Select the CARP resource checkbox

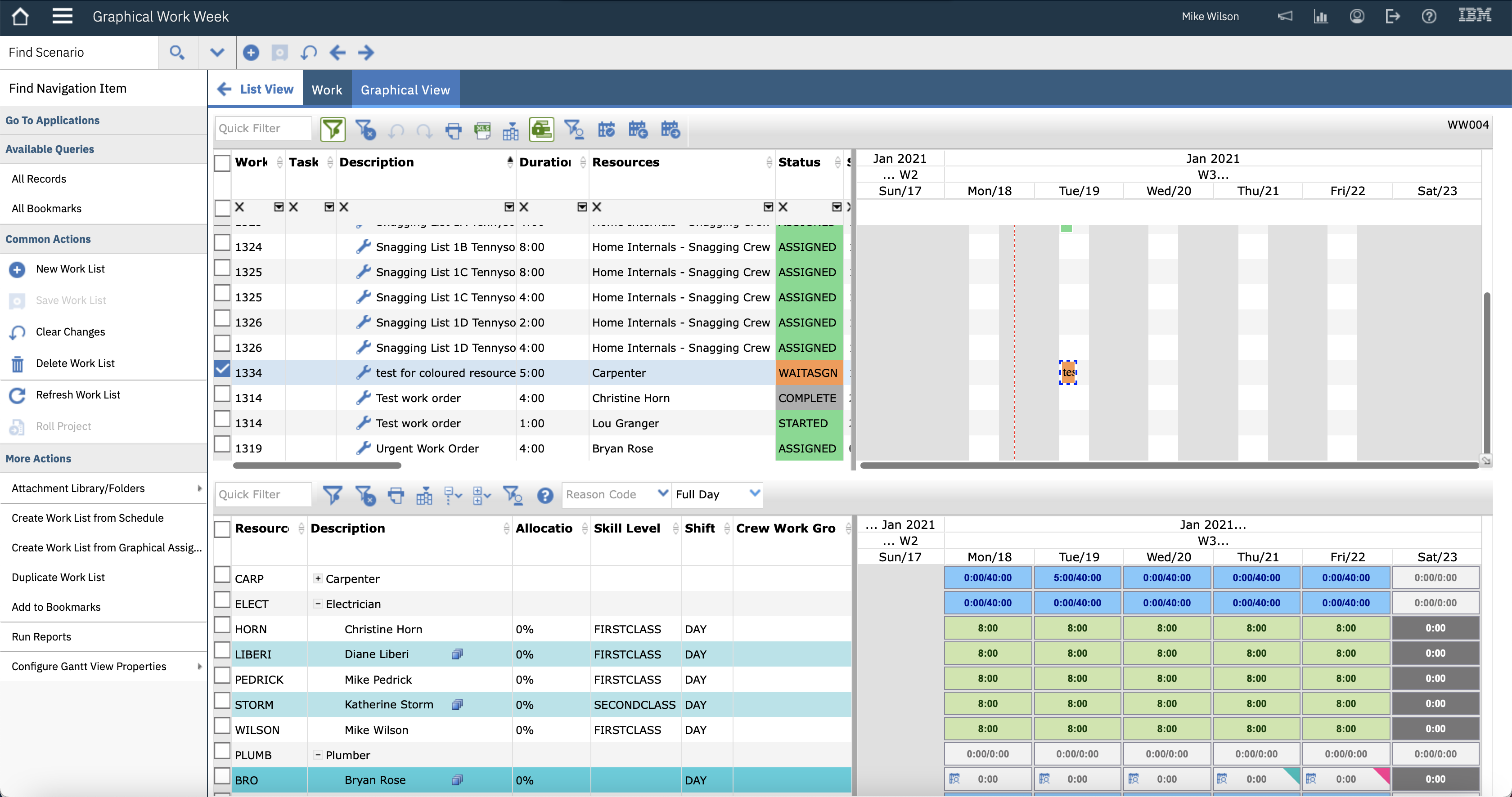(222, 575)
